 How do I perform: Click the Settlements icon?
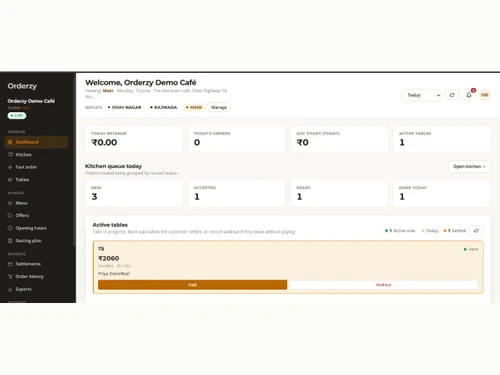10,264
